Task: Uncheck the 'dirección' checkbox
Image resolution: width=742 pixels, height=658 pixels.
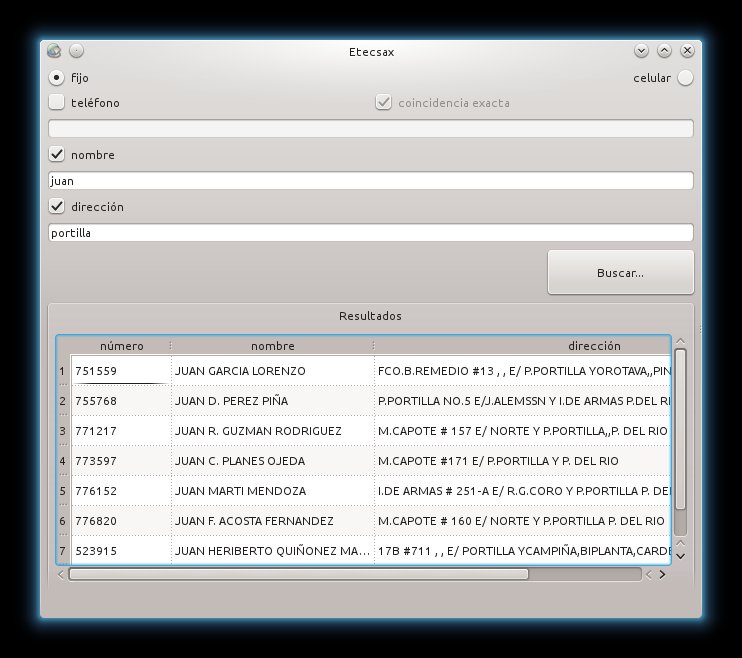Action: click(x=57, y=206)
